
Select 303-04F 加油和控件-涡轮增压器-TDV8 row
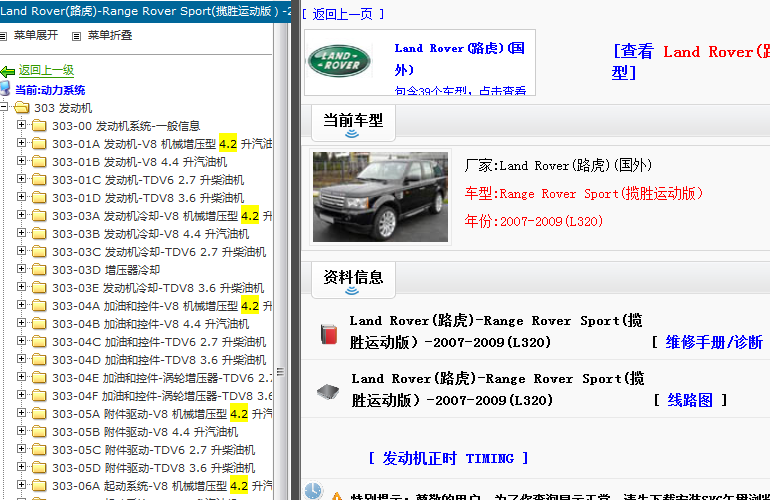[x=162, y=396]
